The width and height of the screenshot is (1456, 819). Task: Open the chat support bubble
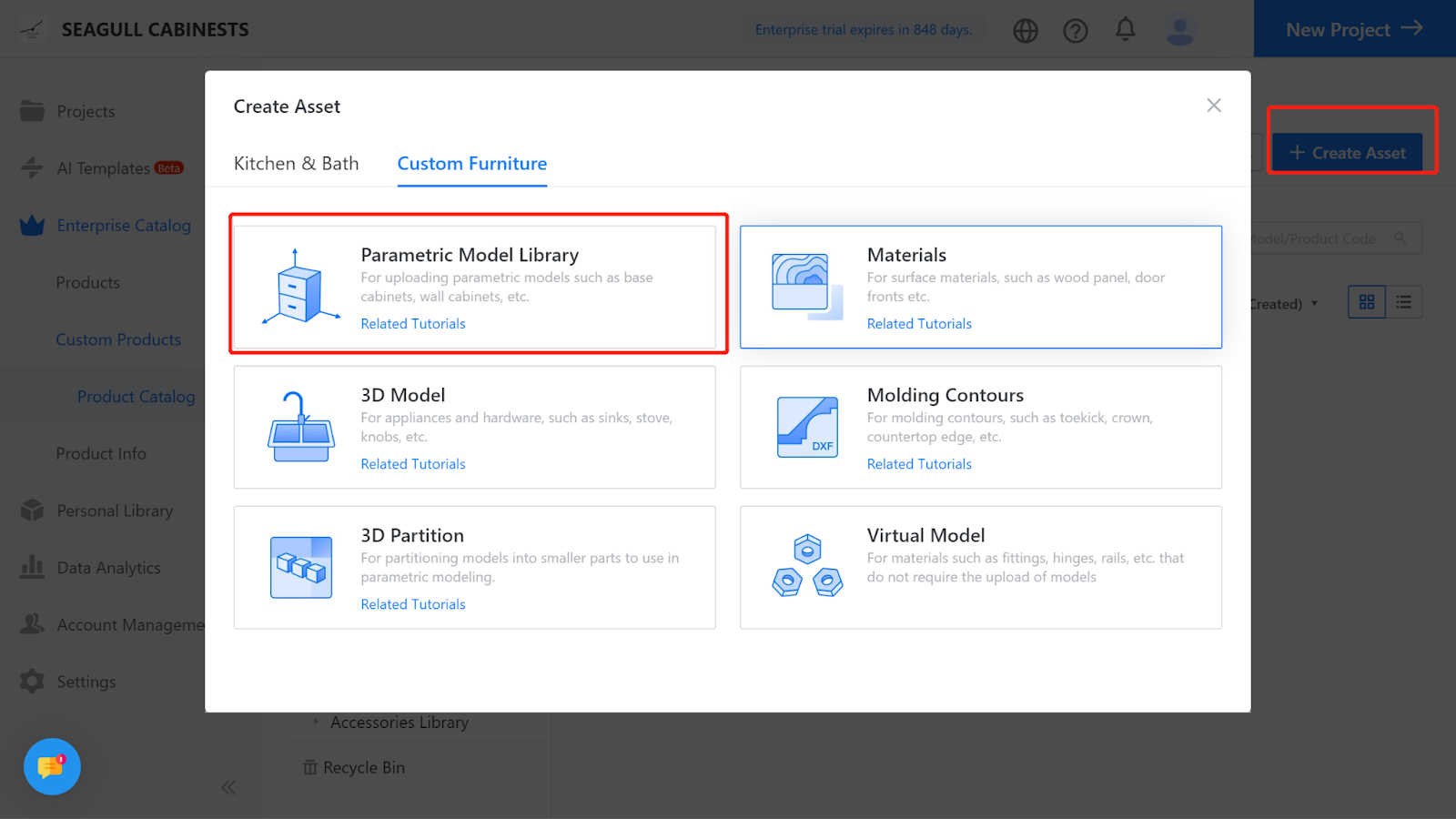[52, 766]
